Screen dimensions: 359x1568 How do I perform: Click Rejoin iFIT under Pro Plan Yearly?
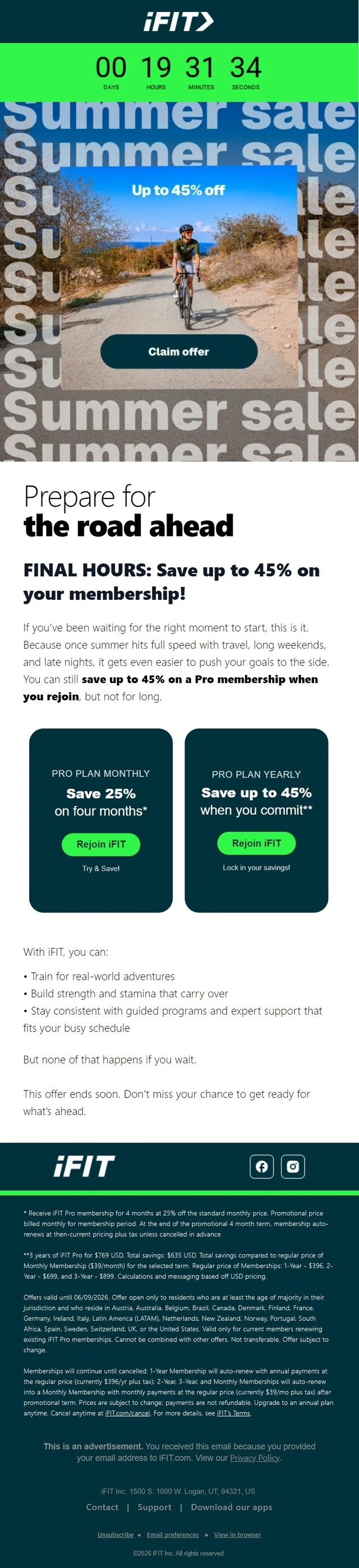point(256,843)
